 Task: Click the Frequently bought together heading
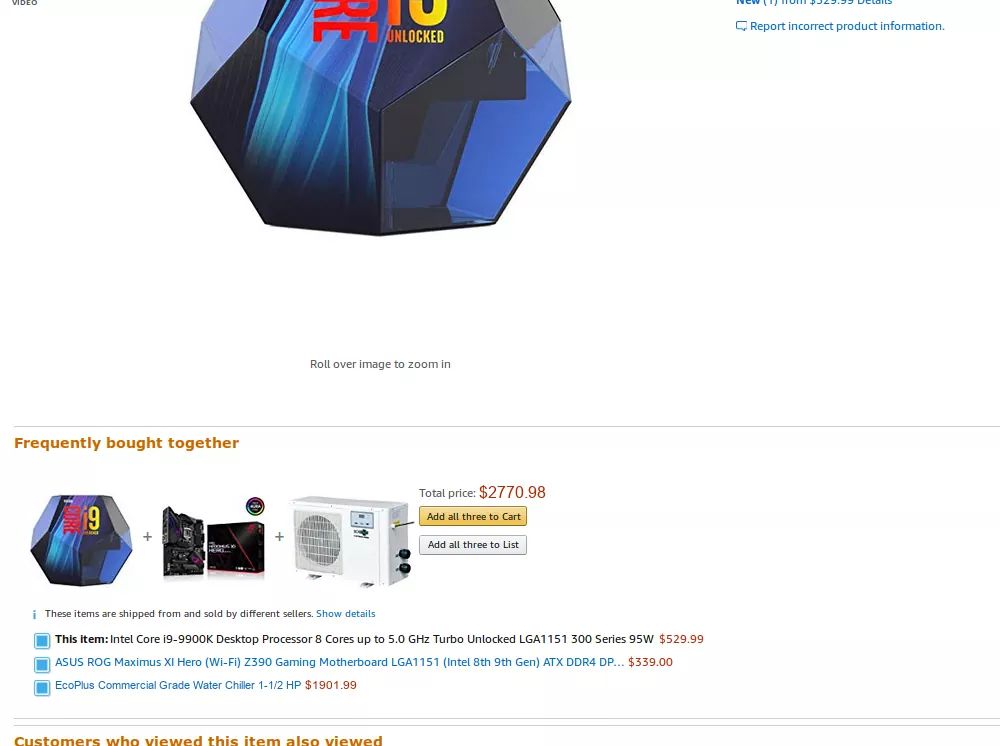[x=126, y=443]
